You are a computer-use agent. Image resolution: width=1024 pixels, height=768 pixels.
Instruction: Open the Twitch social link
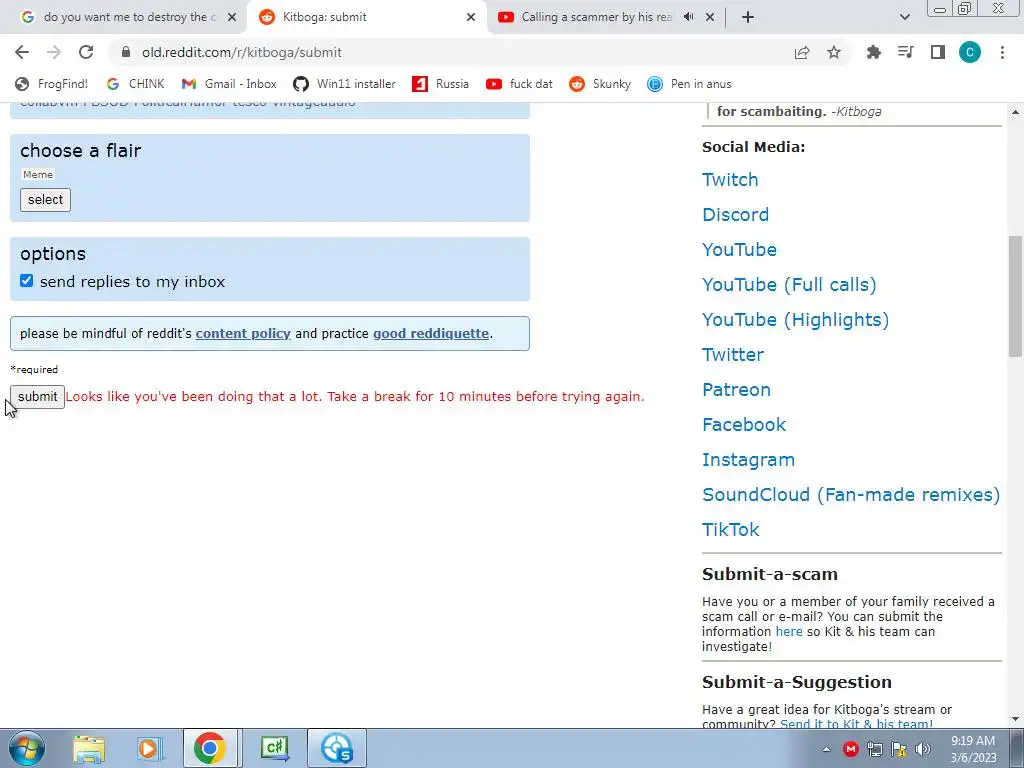click(730, 180)
